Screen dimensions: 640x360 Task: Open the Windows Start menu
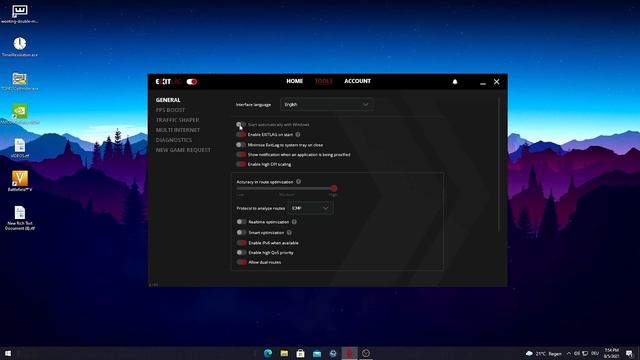(x=8, y=353)
